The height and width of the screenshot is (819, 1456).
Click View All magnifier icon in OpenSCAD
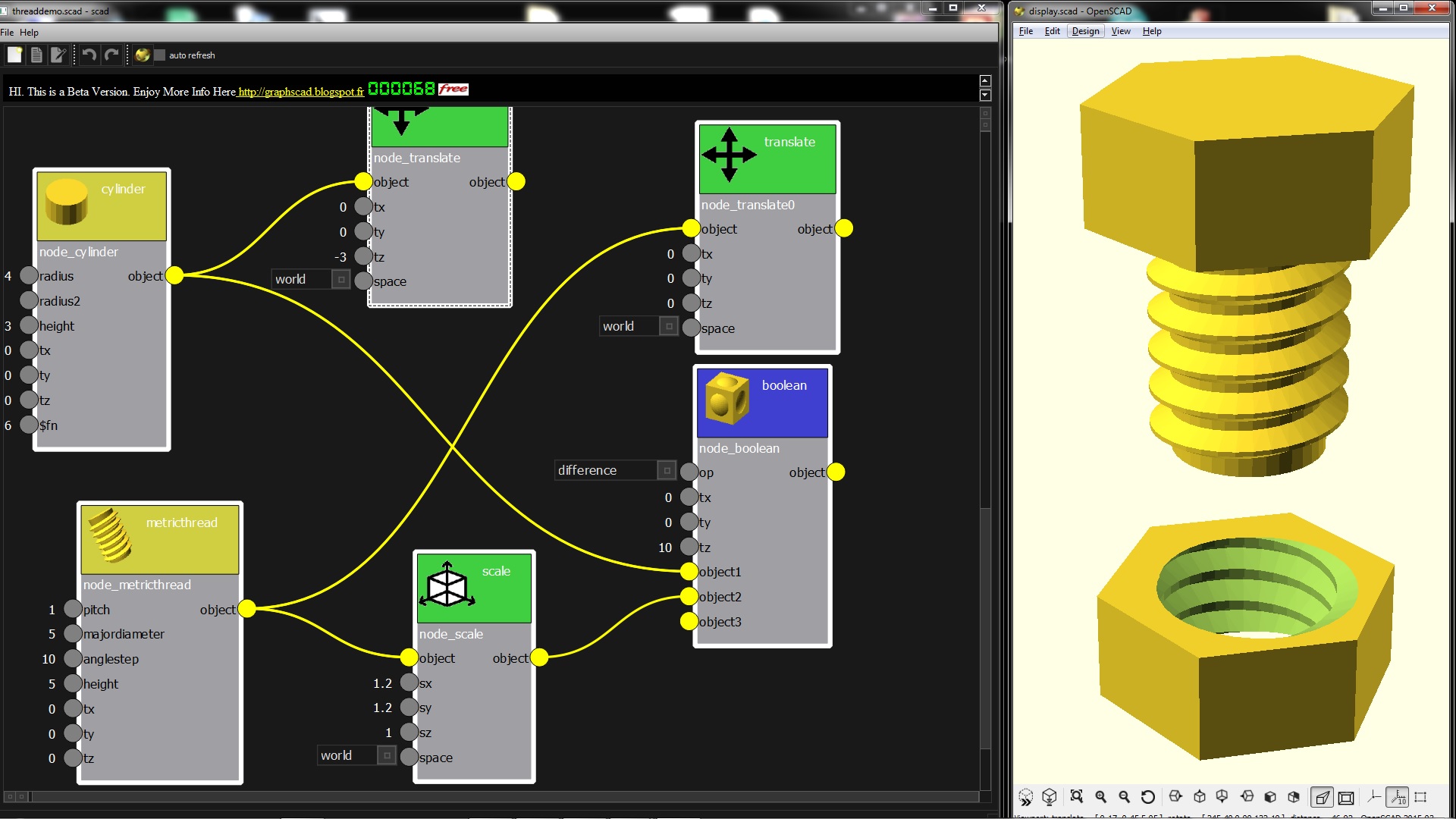point(1077,796)
